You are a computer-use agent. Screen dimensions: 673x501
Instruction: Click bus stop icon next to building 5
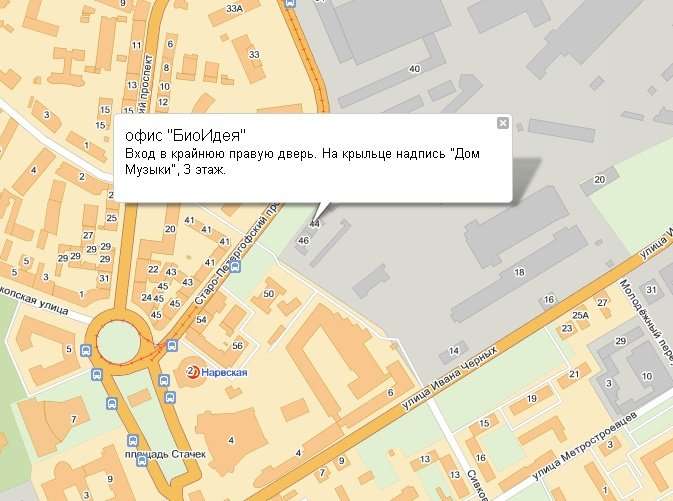(x=86, y=350)
